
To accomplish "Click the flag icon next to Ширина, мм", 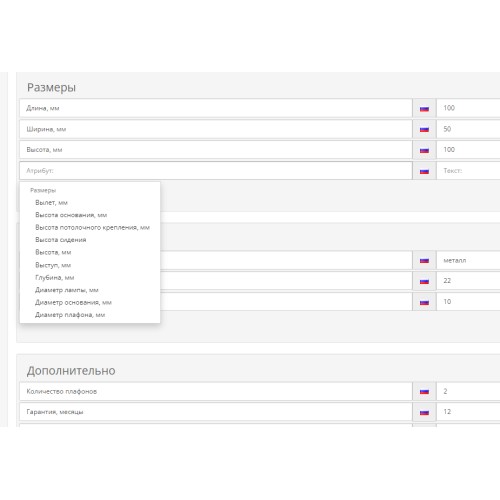I will (x=424, y=129).
